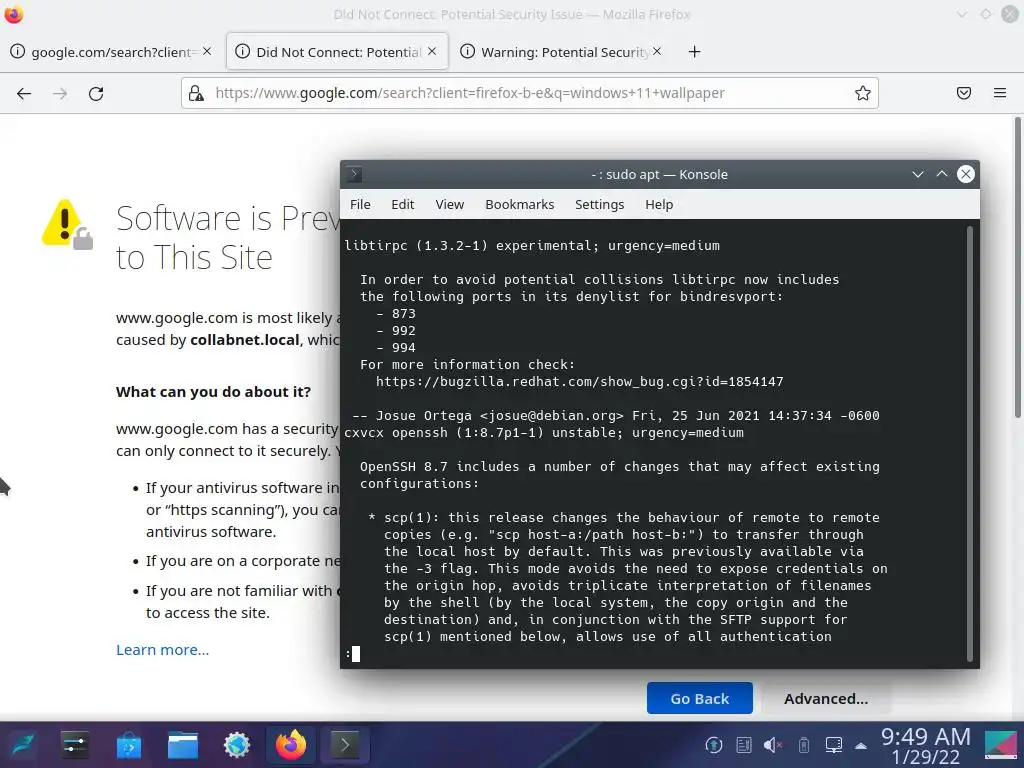
Task: Launch Discover software store from taskbar
Action: [x=129, y=744]
